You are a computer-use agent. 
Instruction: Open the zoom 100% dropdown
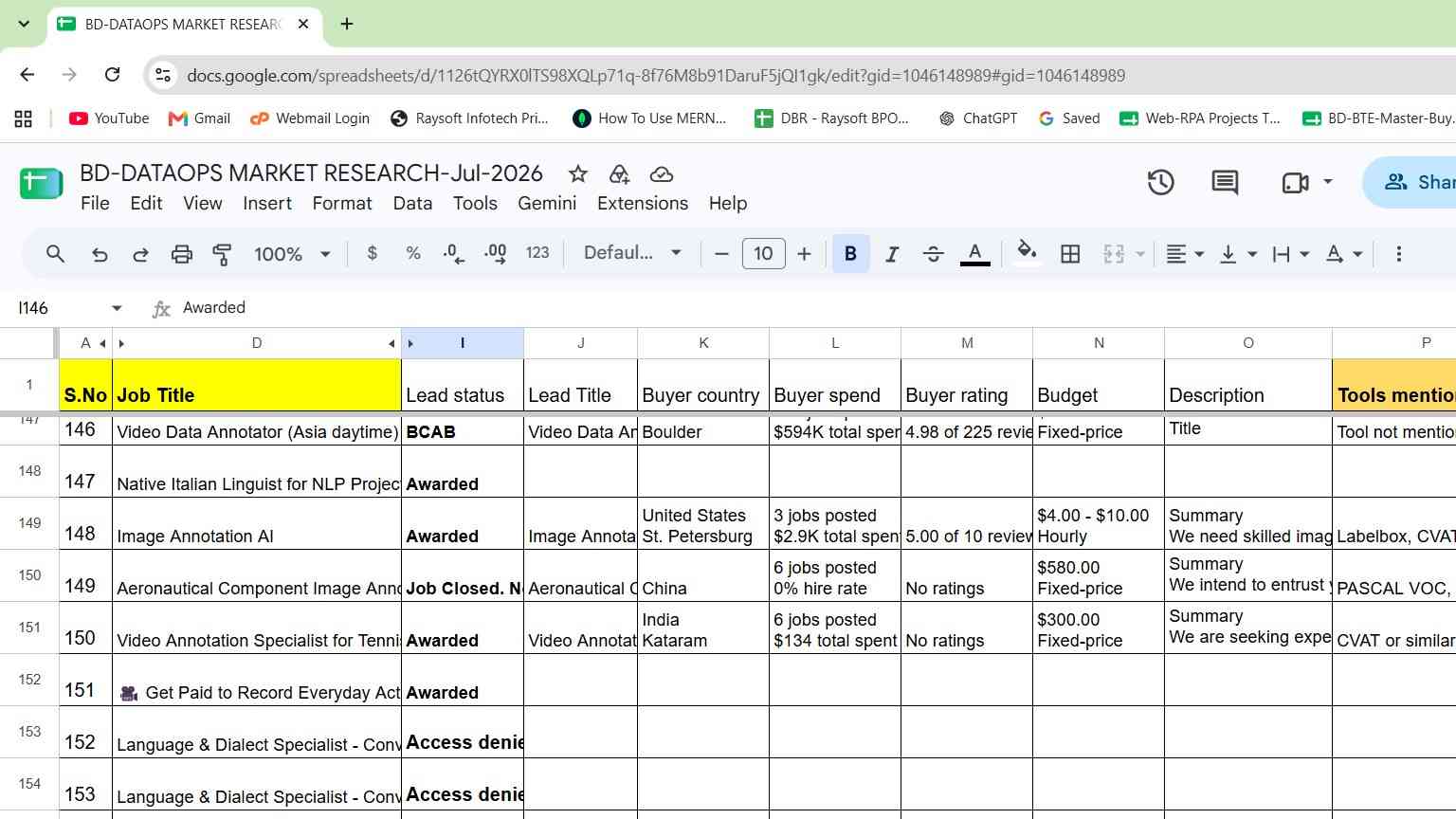coord(292,254)
